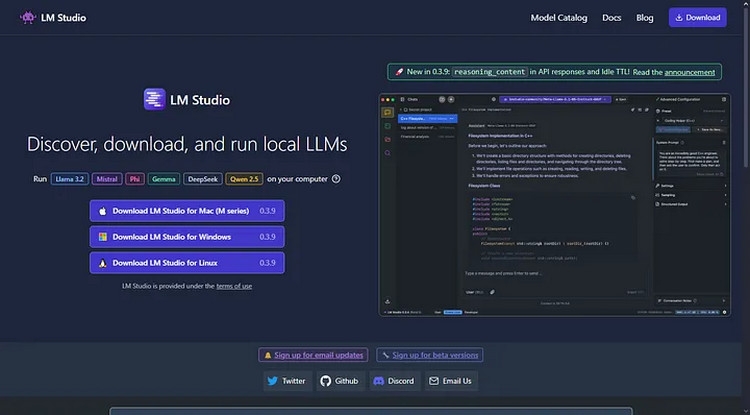Open the loaded model dropdown in the preview top bar
This screenshot has height=415, width=750.
pos(555,99)
